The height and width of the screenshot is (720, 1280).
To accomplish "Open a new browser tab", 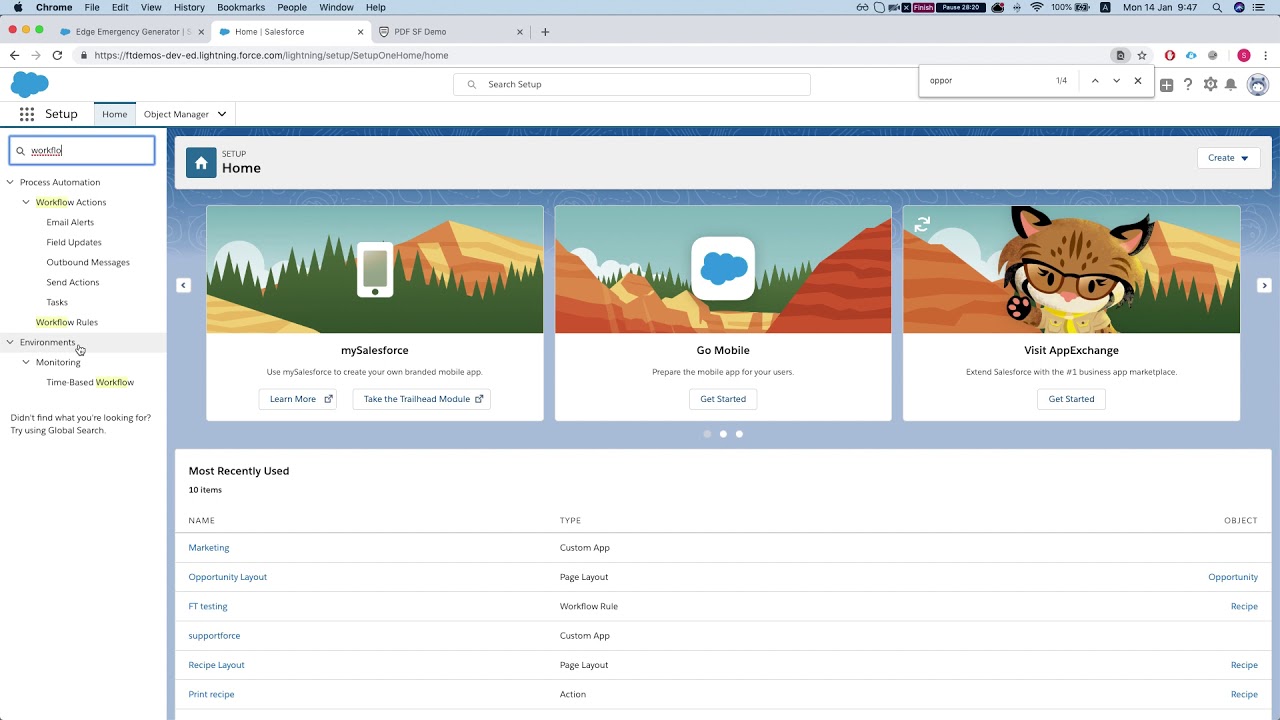I will tap(545, 32).
